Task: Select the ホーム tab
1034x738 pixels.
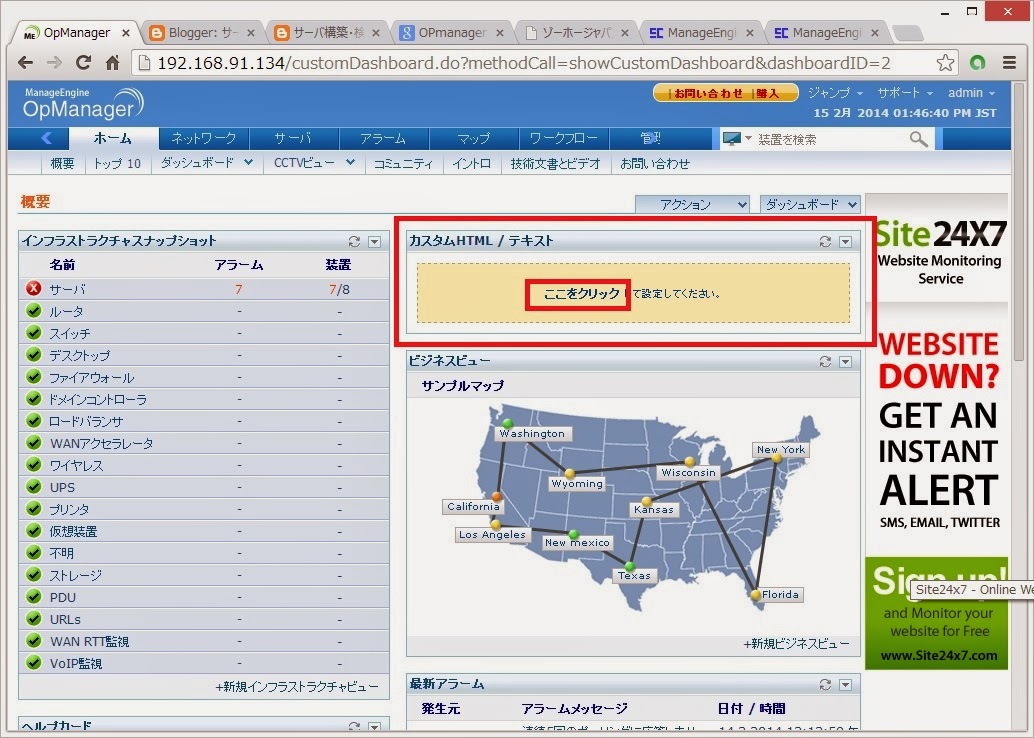Action: coord(113,138)
